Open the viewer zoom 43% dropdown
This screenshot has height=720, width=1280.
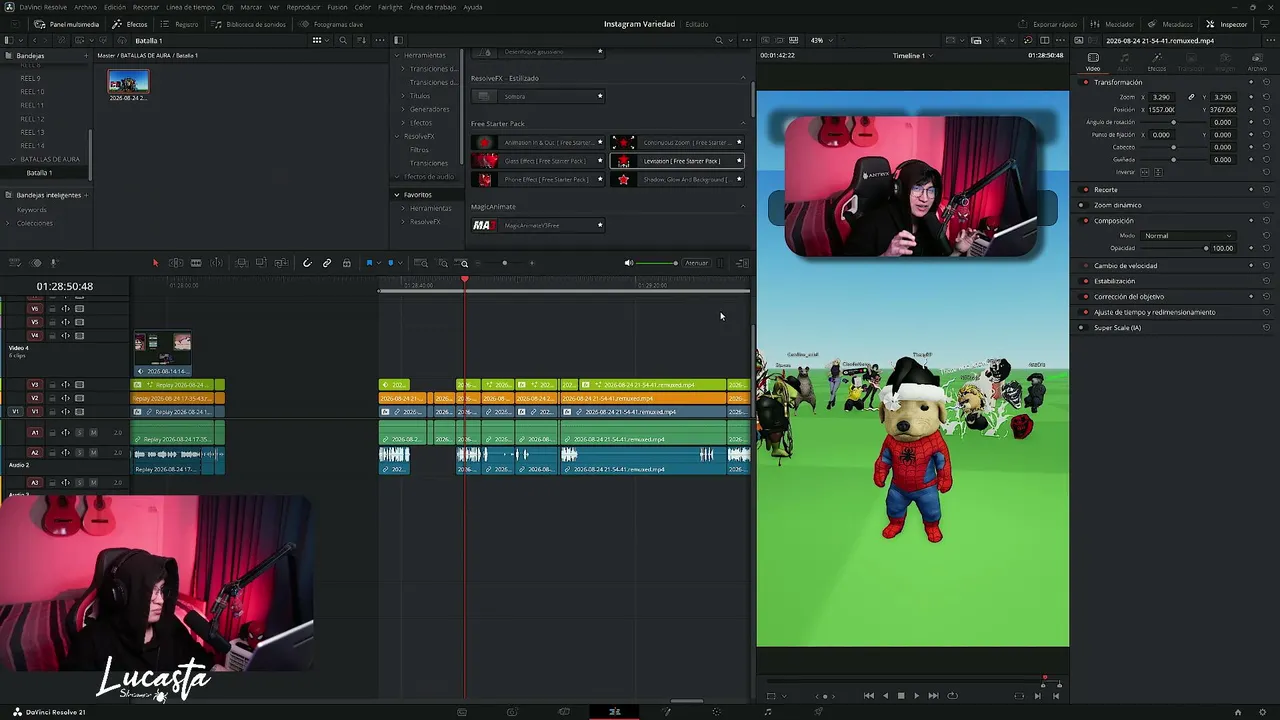pos(821,40)
